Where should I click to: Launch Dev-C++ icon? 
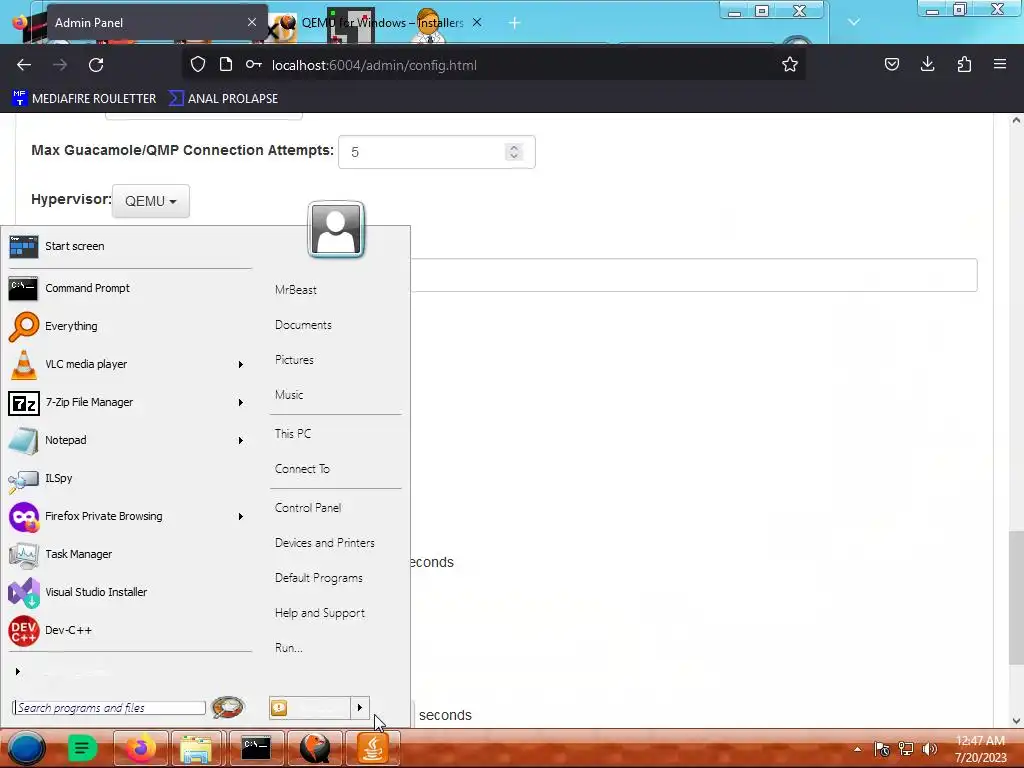(x=24, y=631)
